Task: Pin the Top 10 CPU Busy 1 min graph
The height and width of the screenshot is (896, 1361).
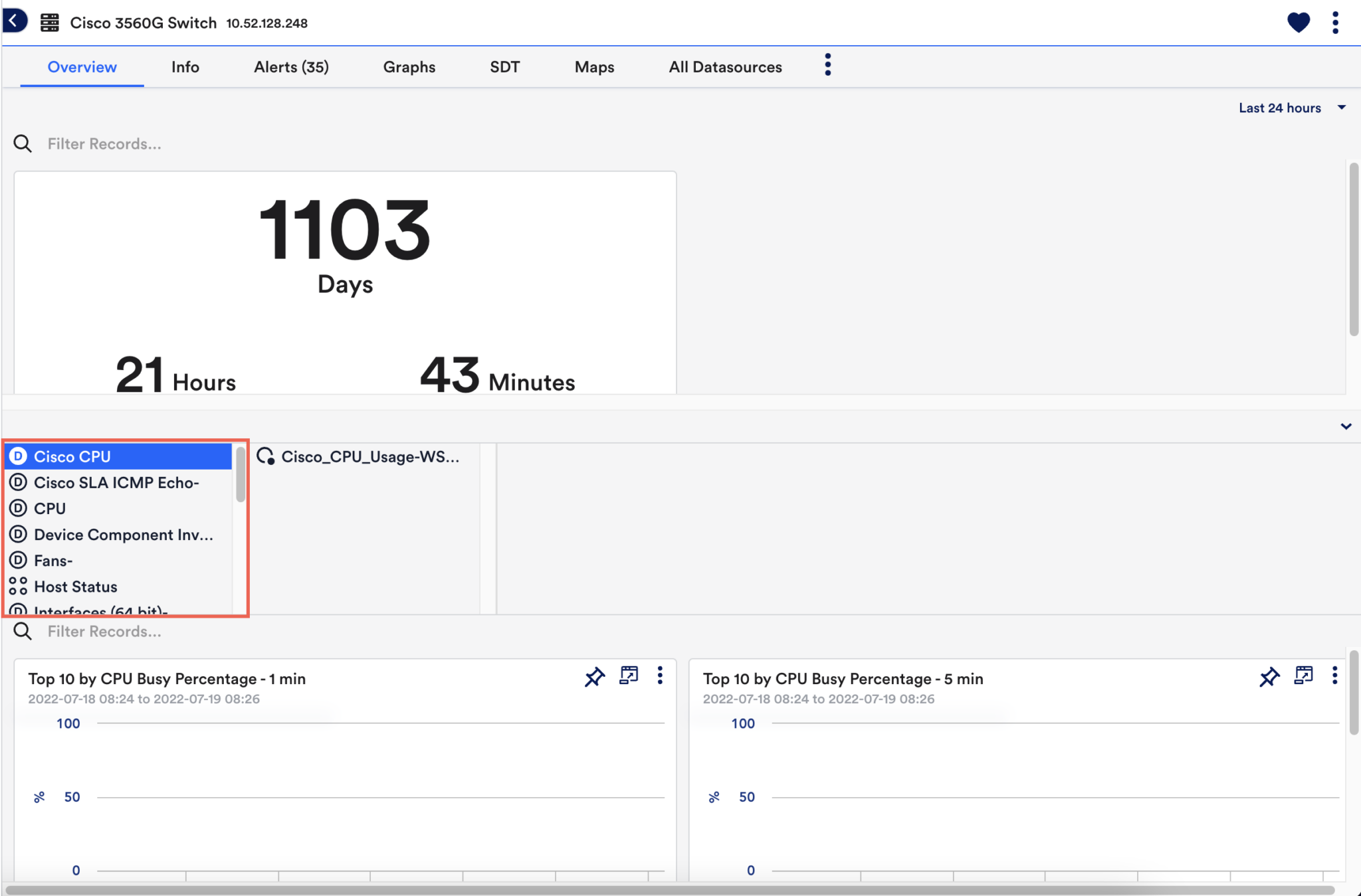Action: (593, 677)
